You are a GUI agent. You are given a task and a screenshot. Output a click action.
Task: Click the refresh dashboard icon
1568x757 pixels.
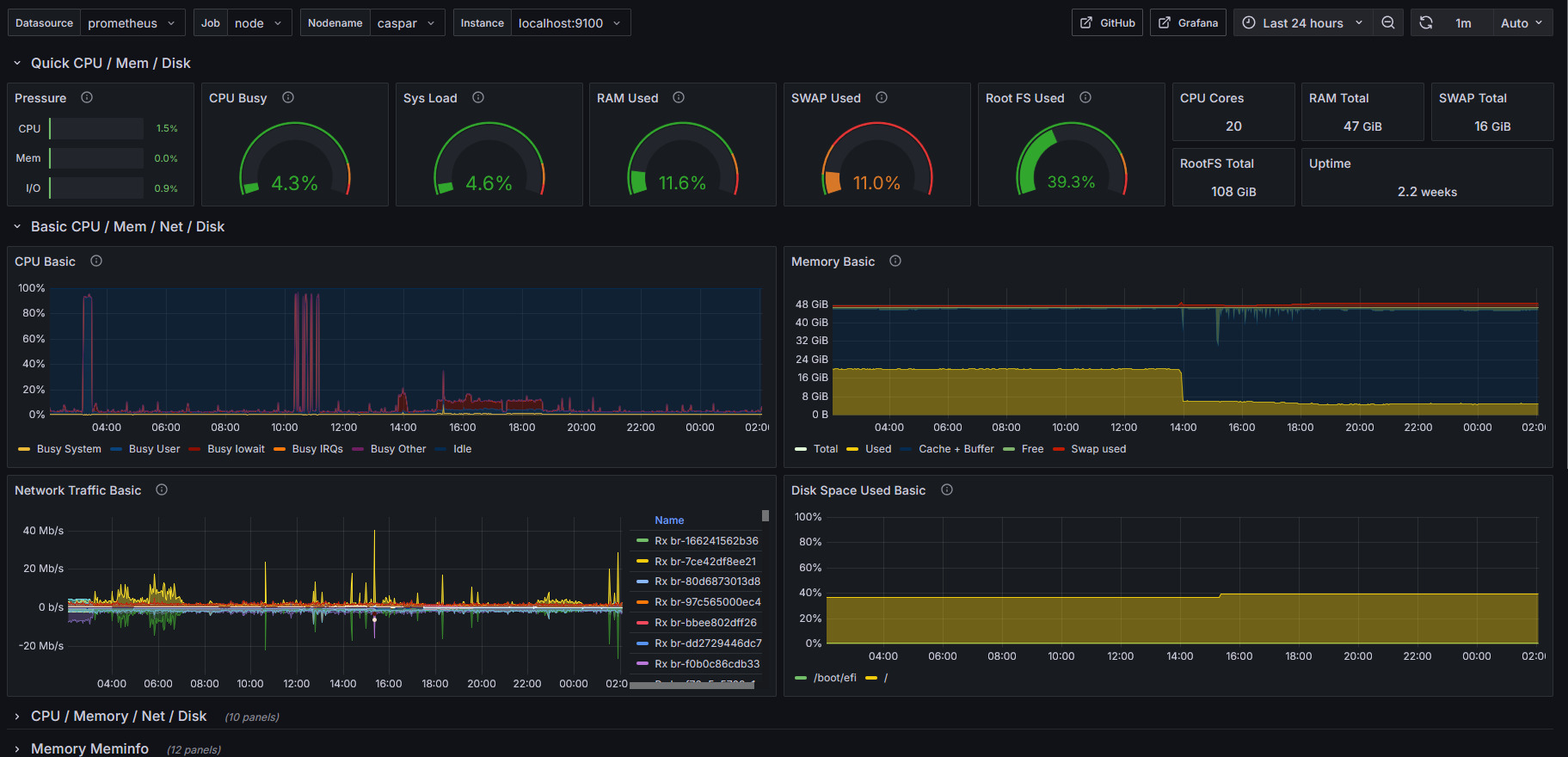coord(1426,23)
